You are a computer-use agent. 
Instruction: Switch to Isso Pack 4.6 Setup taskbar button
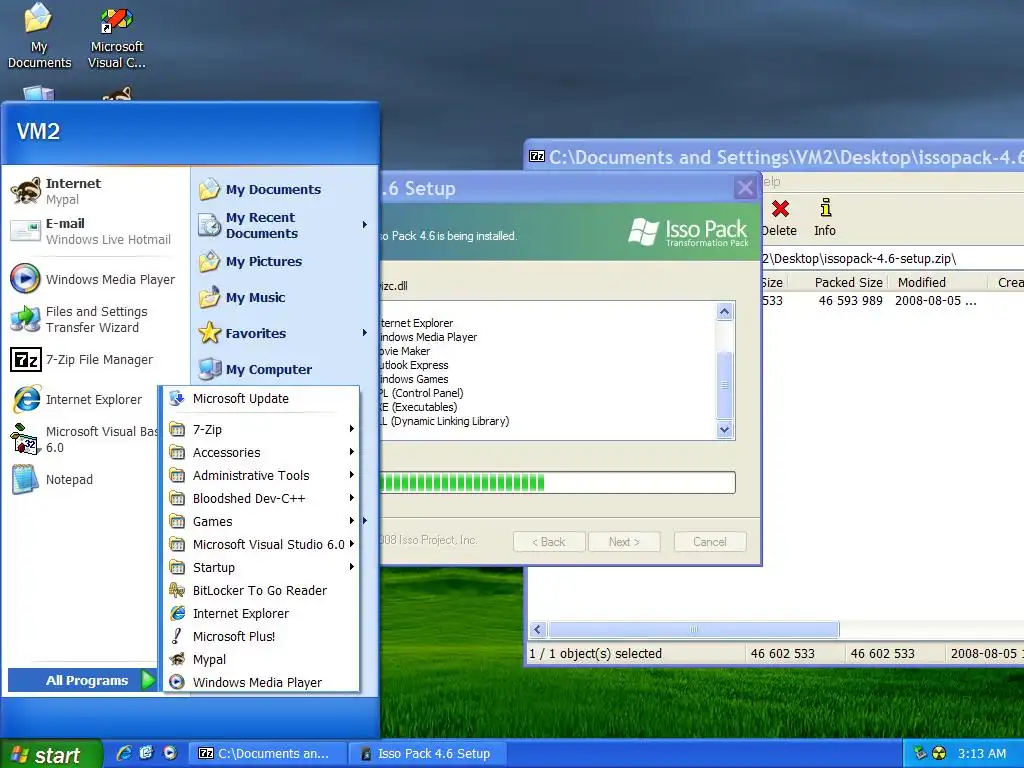pos(428,754)
